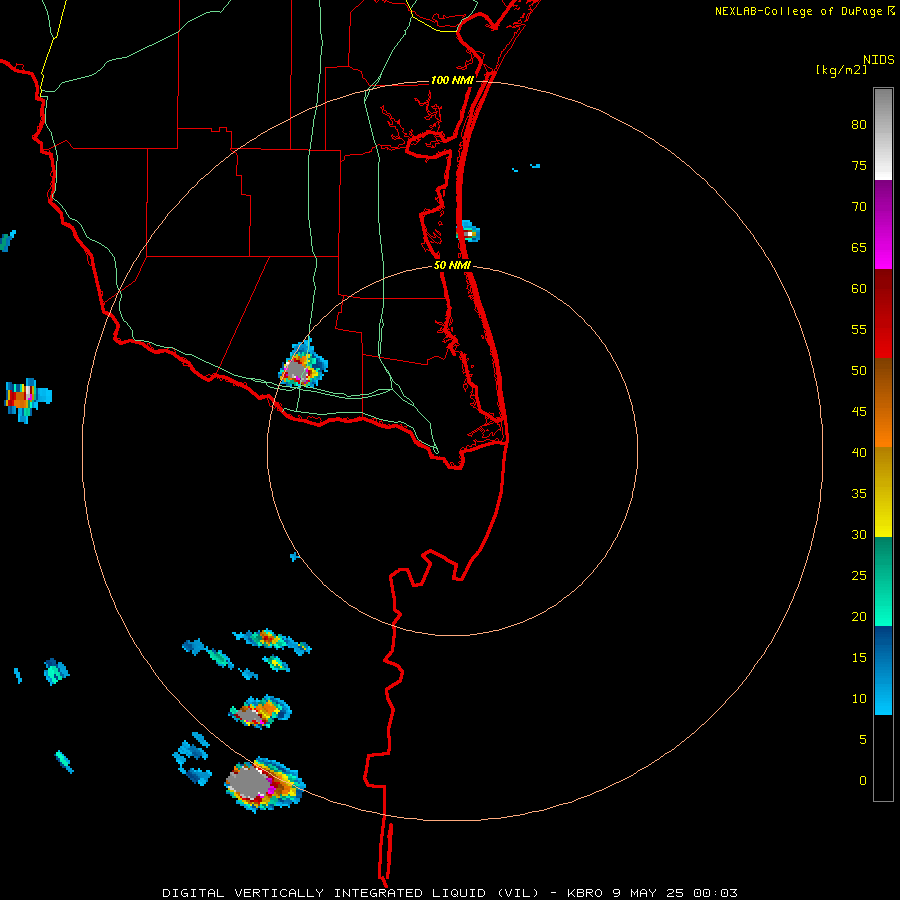Click the scale value 20
The image size is (900, 900).
click(x=859, y=616)
